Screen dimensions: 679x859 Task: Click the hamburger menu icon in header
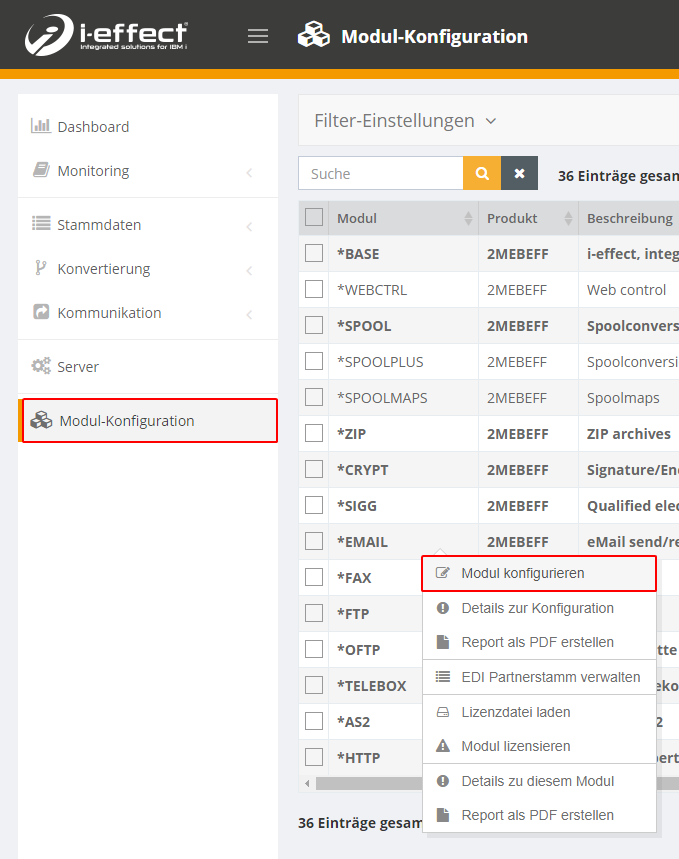click(258, 36)
